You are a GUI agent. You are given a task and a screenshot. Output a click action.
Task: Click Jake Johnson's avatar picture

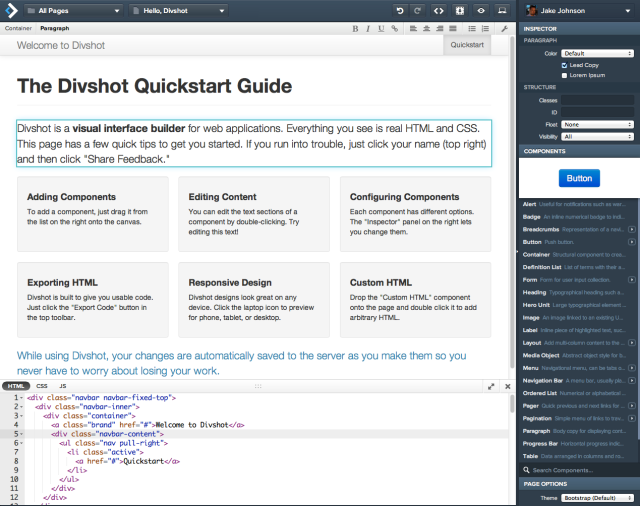[531, 11]
